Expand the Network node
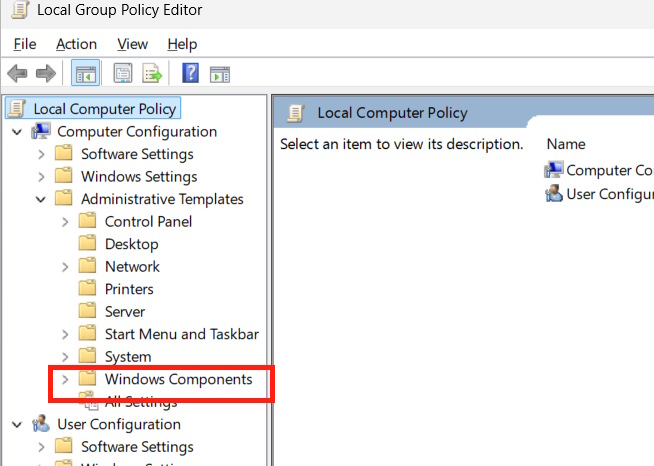The image size is (654, 466). point(65,267)
